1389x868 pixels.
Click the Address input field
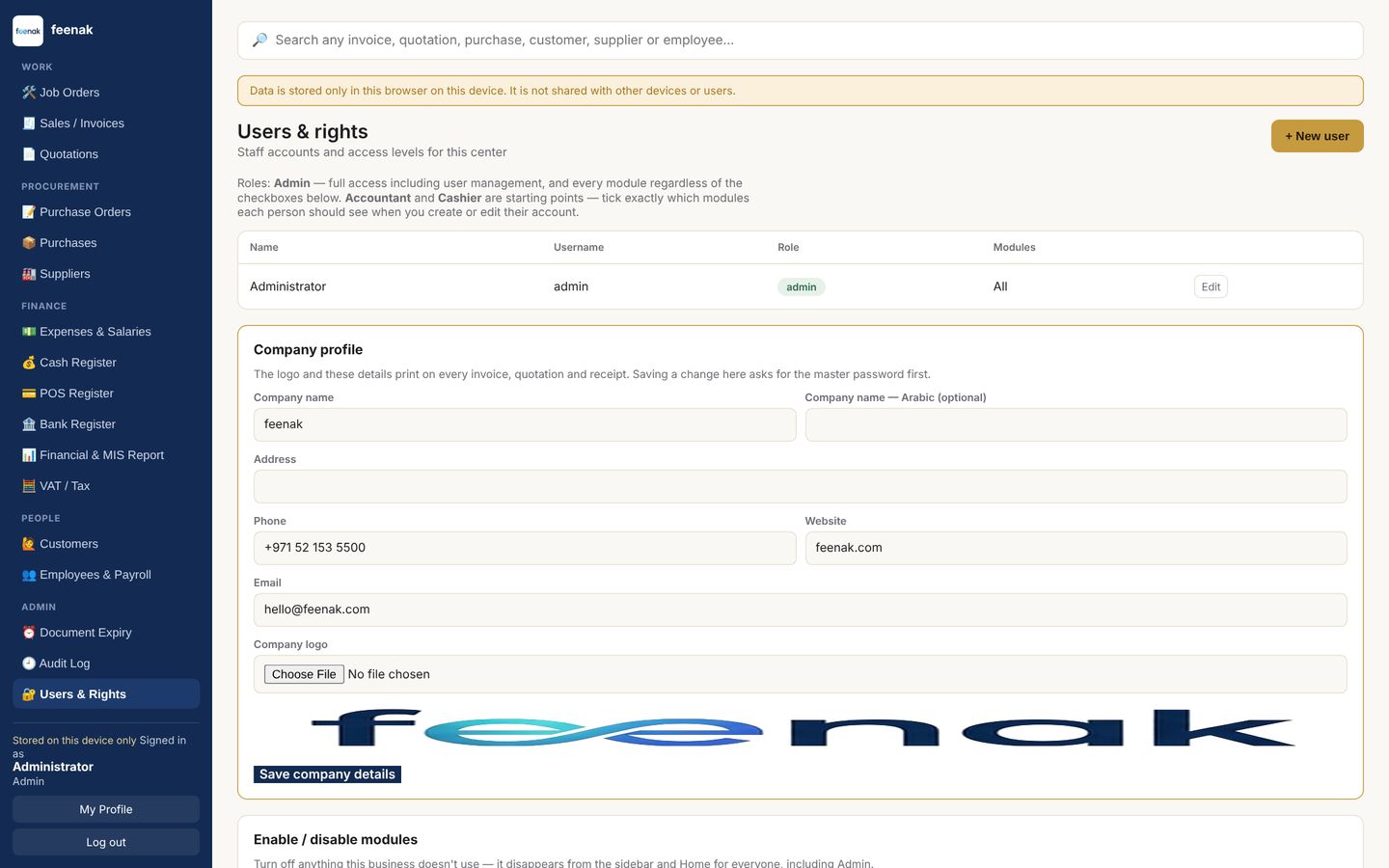pos(801,486)
